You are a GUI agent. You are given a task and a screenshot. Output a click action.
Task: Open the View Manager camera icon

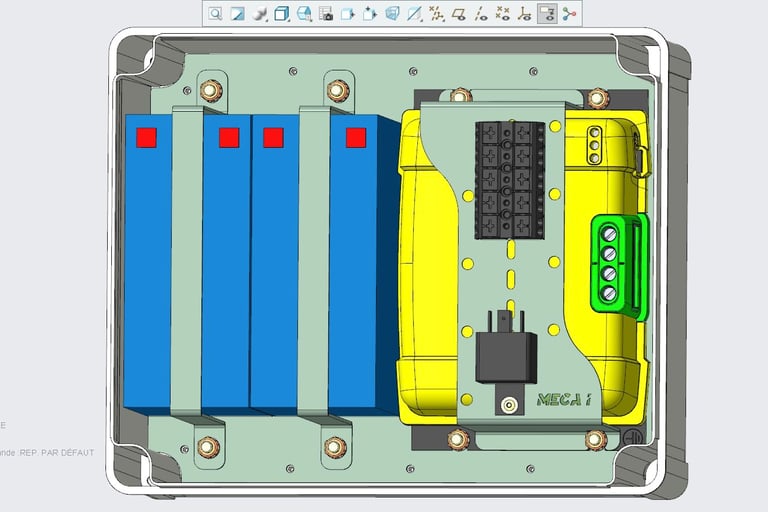(326, 14)
